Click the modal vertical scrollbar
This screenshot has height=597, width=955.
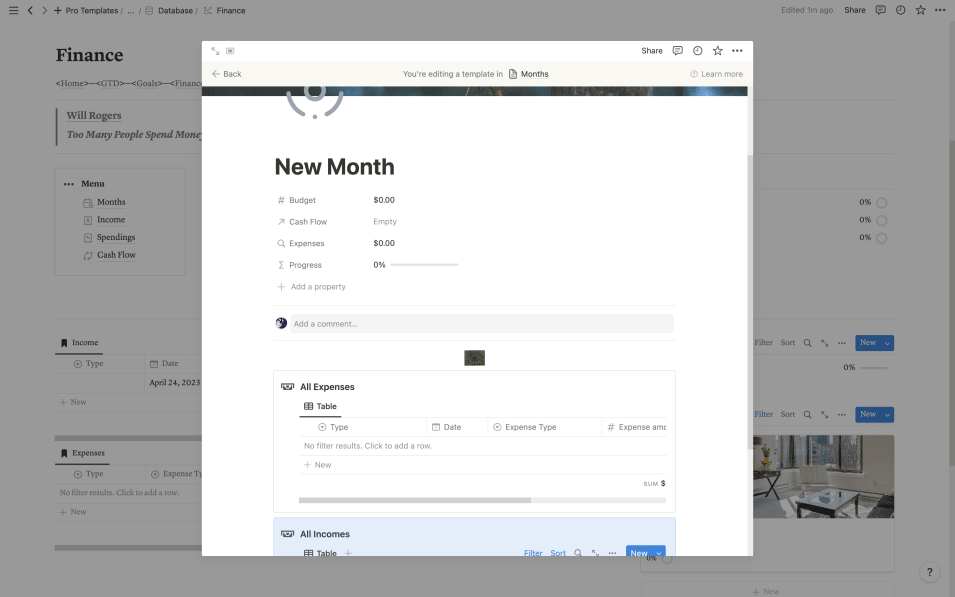pos(750,302)
